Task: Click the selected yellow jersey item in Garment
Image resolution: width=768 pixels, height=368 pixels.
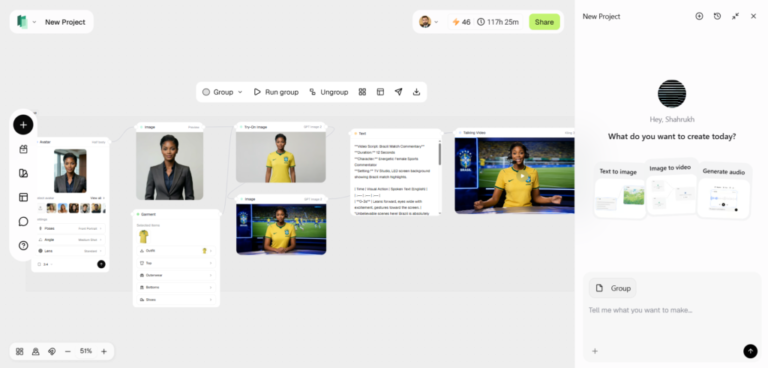Action: [144, 237]
